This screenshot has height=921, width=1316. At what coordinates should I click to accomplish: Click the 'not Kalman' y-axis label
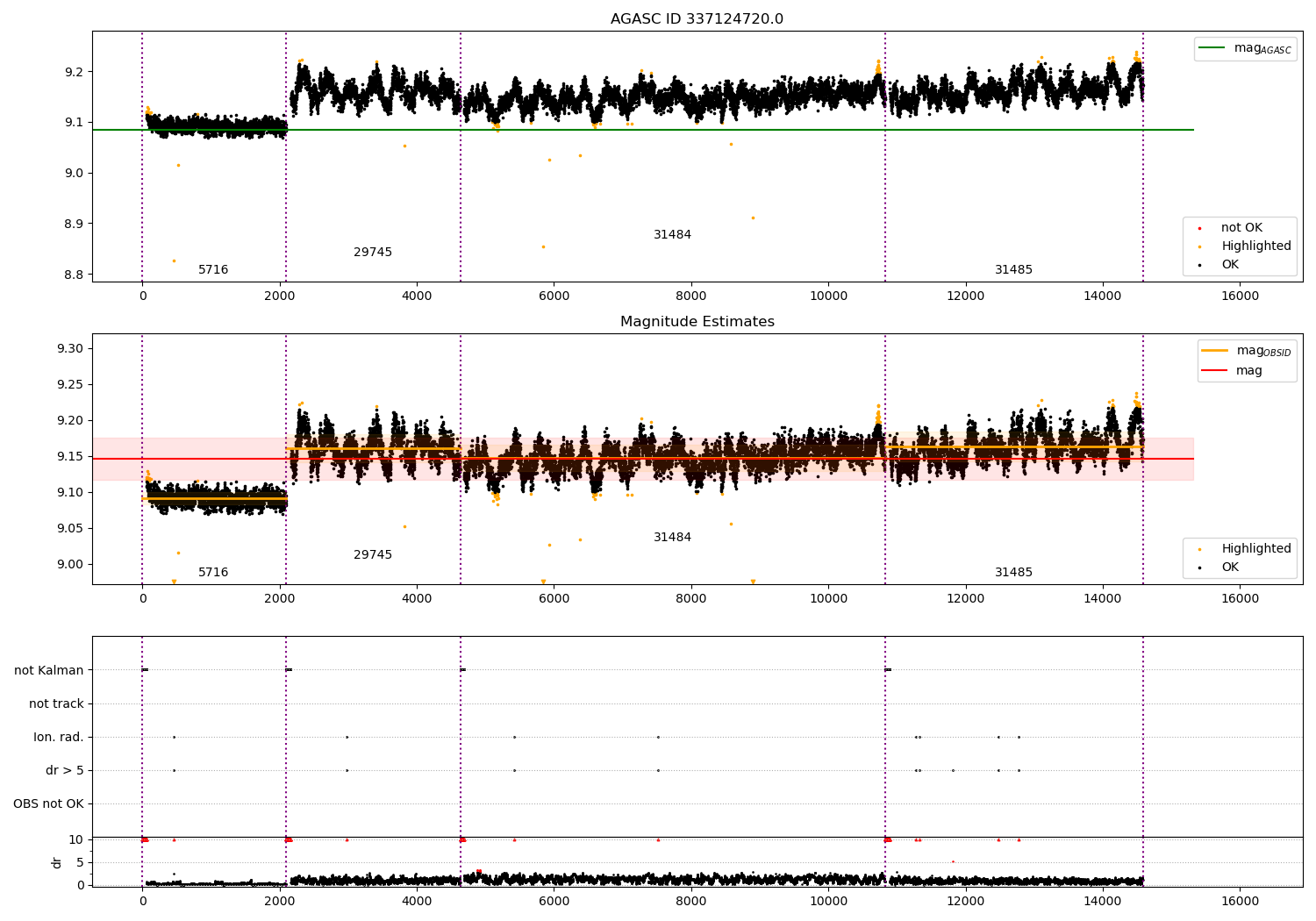click(49, 670)
